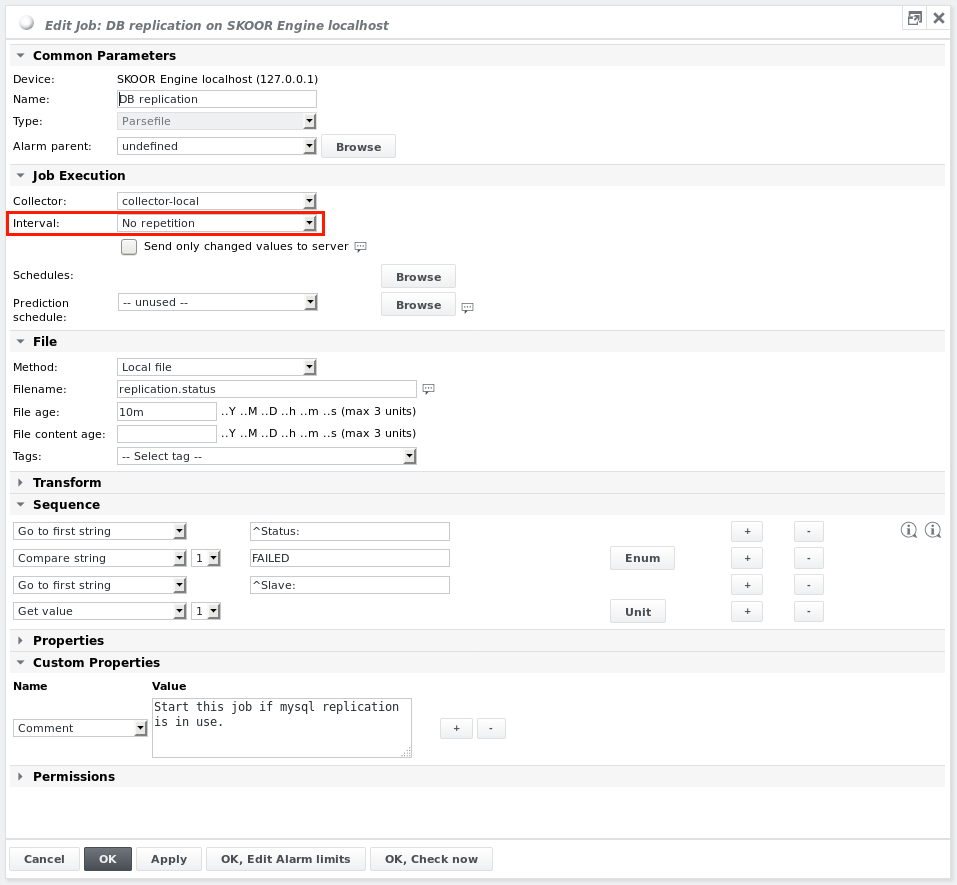
Task: Open the Interval dropdown
Action: tap(309, 223)
